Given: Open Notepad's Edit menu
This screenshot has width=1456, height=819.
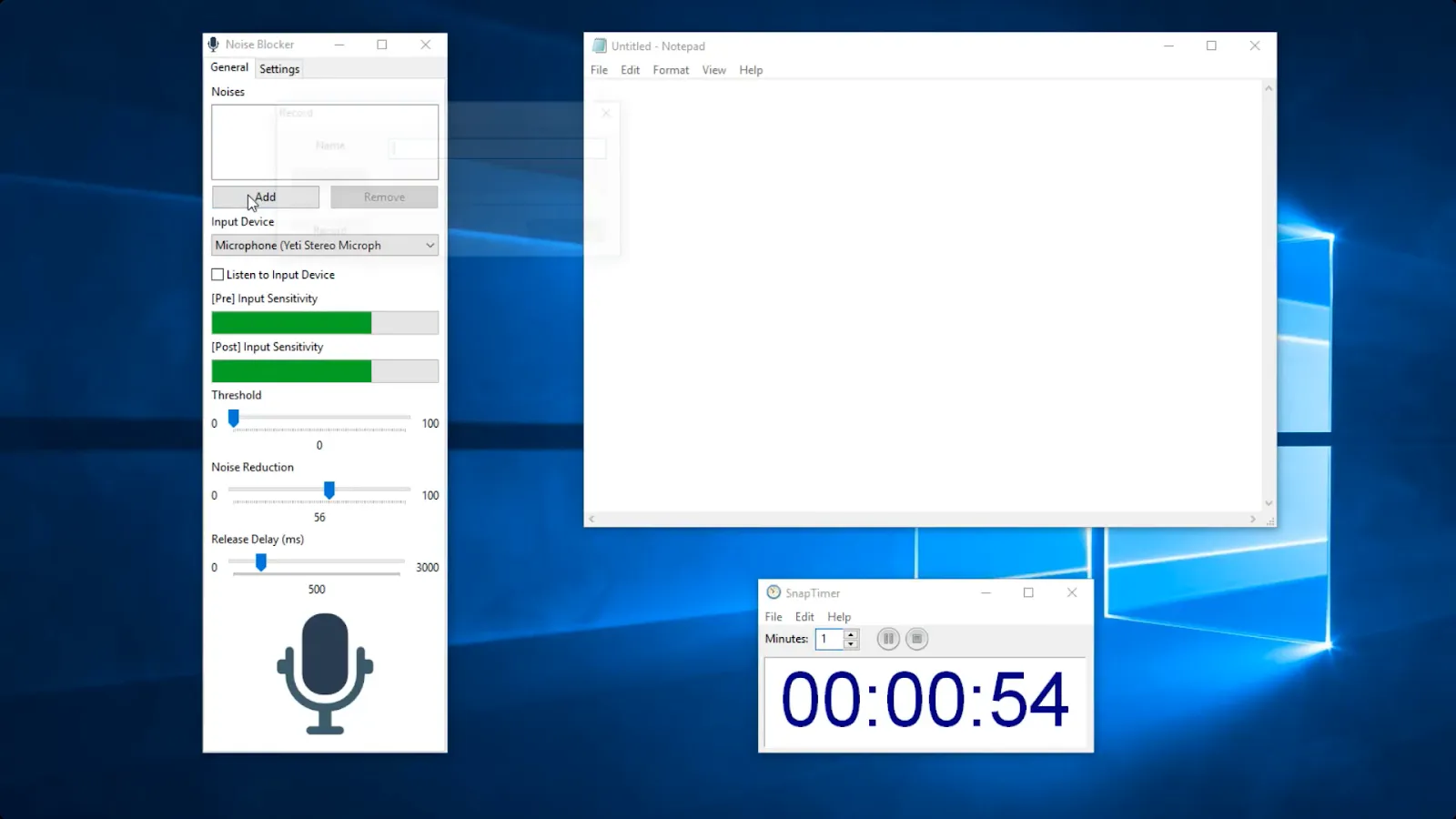Looking at the screenshot, I should [x=631, y=70].
